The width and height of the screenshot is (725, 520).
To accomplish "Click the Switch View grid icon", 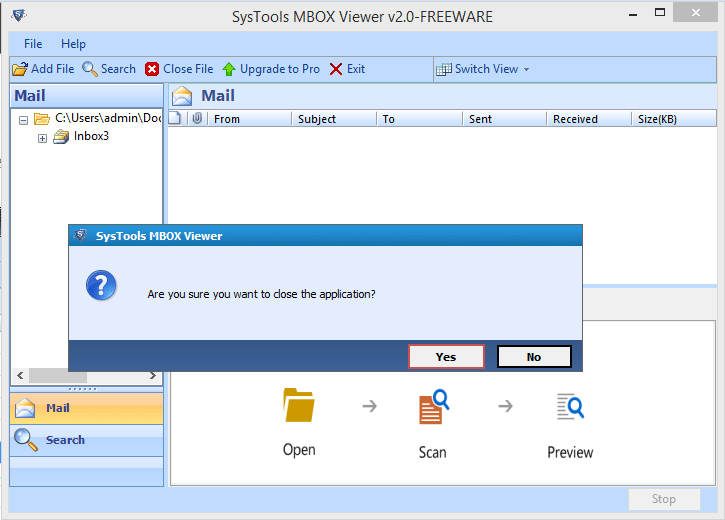I will coord(444,69).
